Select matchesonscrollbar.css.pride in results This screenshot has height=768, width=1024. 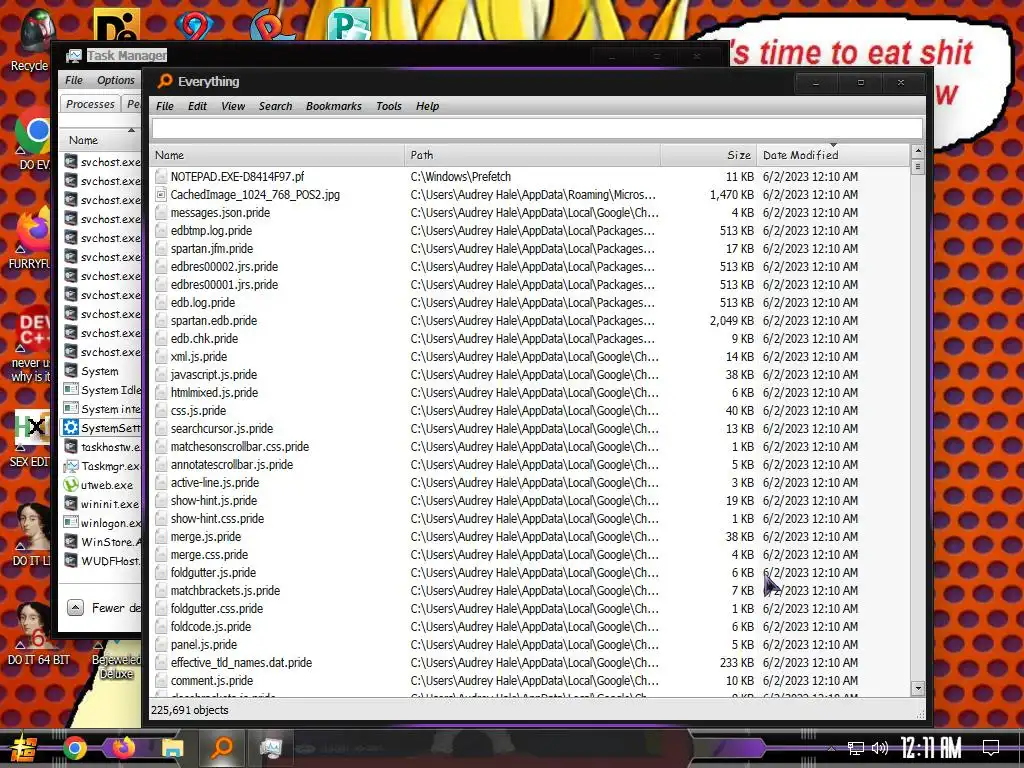(240, 447)
